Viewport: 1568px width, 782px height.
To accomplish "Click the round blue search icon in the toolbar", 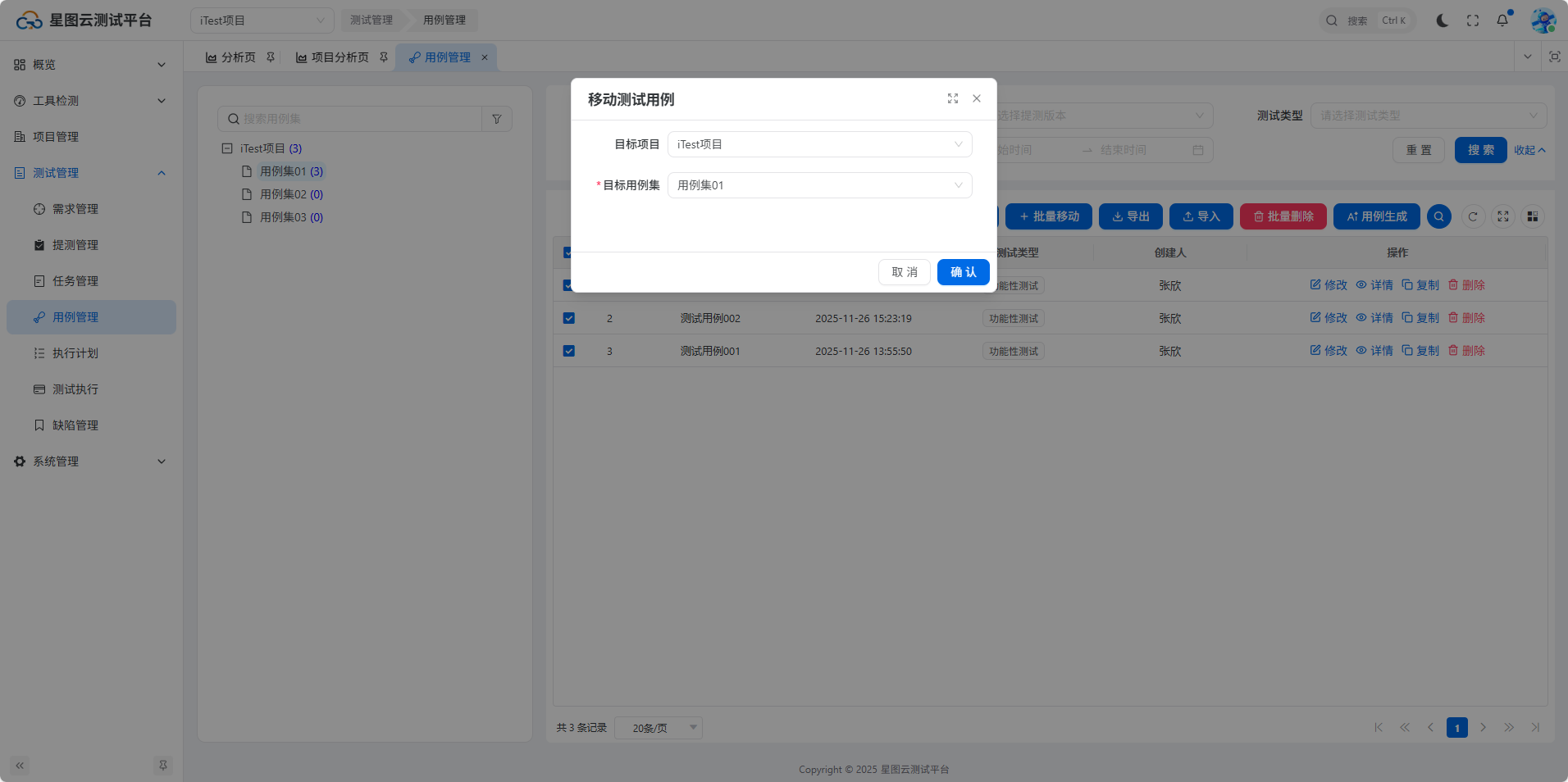I will point(1438,216).
